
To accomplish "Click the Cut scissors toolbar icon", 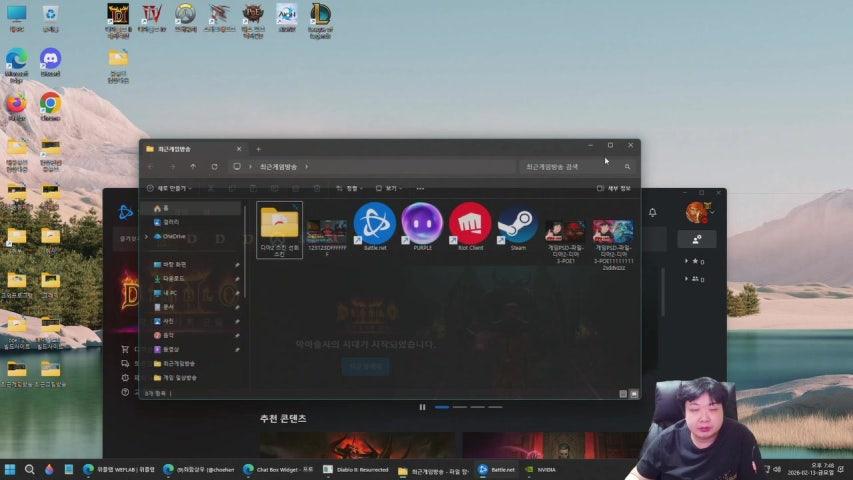I will pos(211,188).
